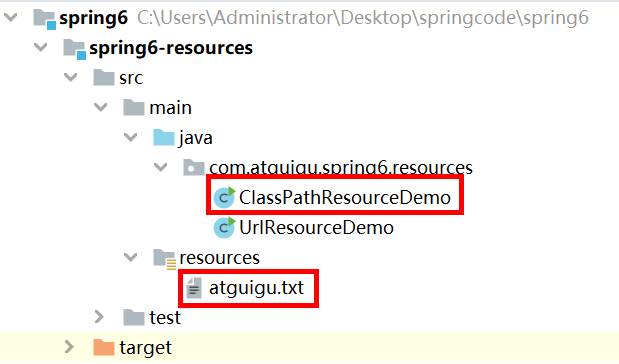Screen dimensions: 619x364
Task: Select ClassPathResourceDemo in the project tree
Action: pos(345,197)
